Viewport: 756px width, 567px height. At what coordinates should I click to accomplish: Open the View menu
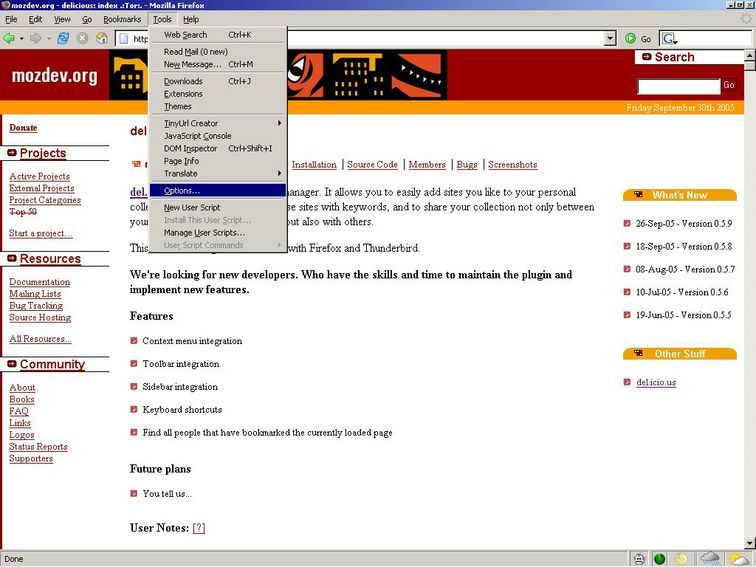(62, 19)
